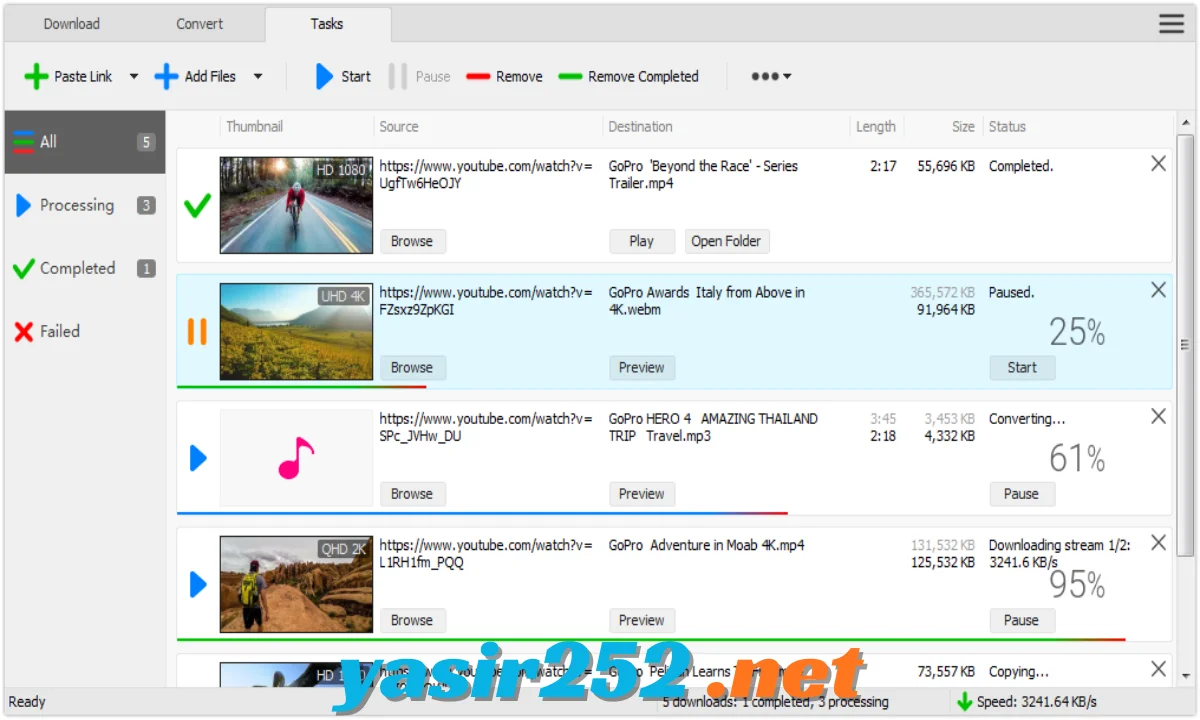Click the blue play icon on Adventure in Moab task
The image size is (1200, 720).
point(198,585)
